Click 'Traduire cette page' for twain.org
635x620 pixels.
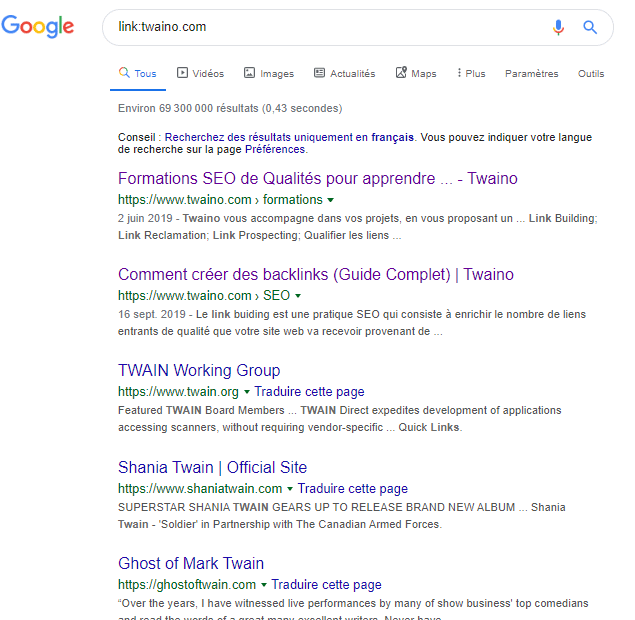coord(309,392)
